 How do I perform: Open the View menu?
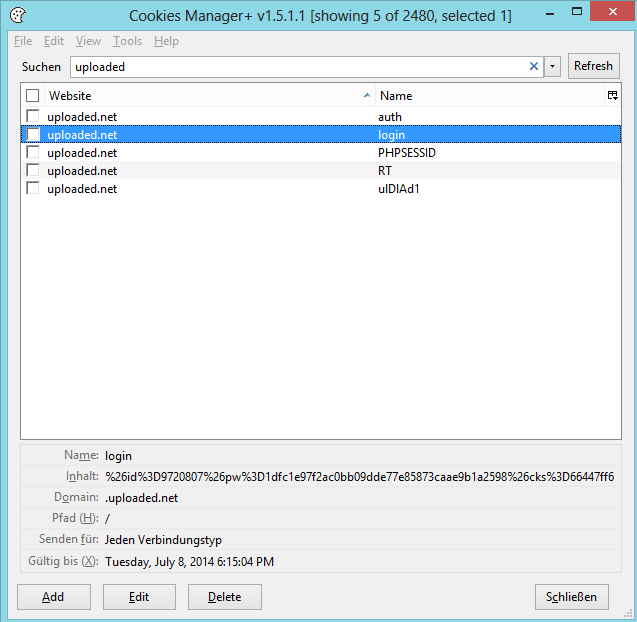tap(88, 41)
